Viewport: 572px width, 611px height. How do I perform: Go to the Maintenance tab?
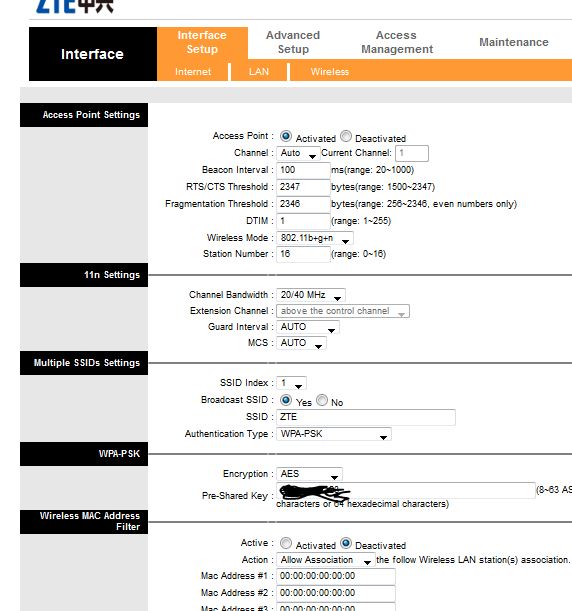pyautogui.click(x=514, y=42)
